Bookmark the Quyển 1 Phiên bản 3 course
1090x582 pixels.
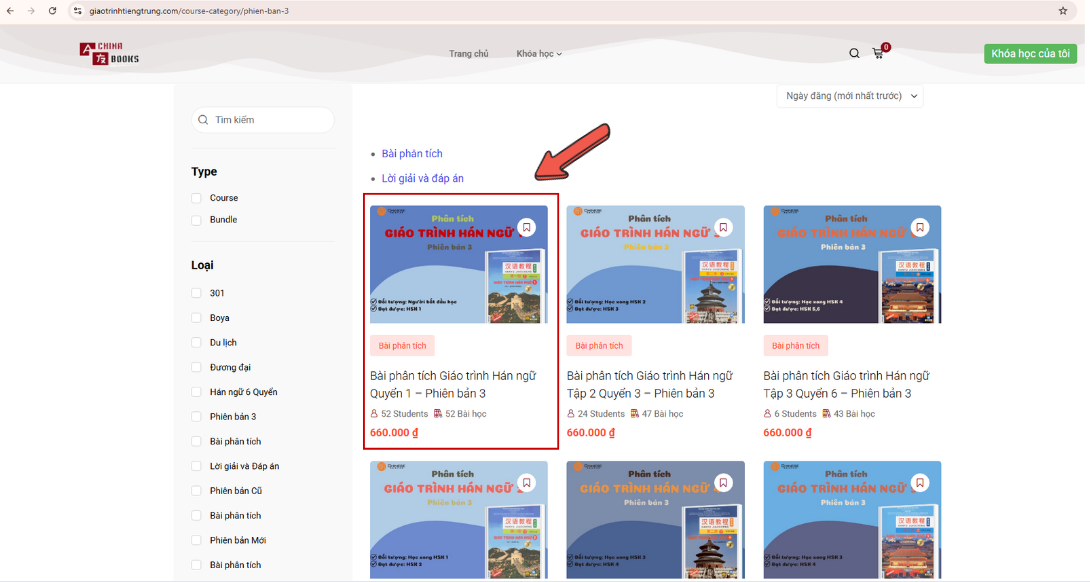pyautogui.click(x=527, y=227)
